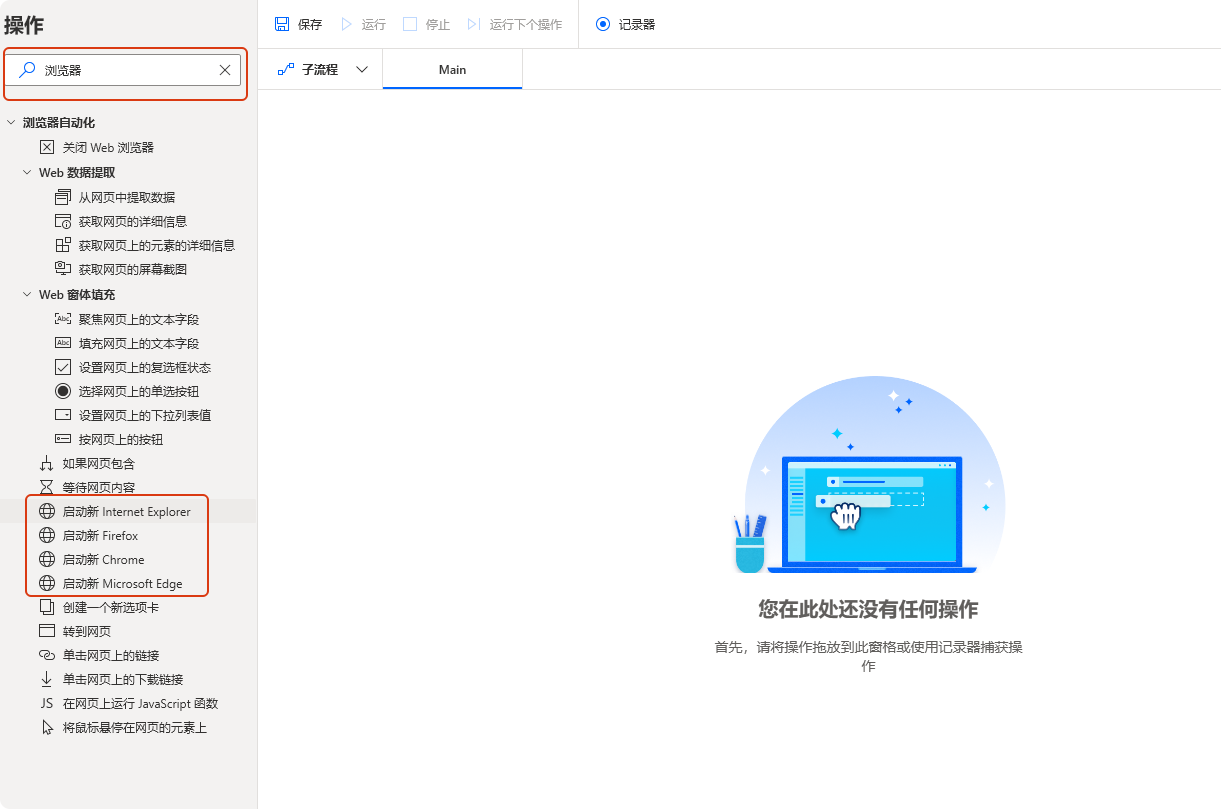Select 关闭 Web 浏览器 text label
This screenshot has height=809, width=1221.
(108, 148)
